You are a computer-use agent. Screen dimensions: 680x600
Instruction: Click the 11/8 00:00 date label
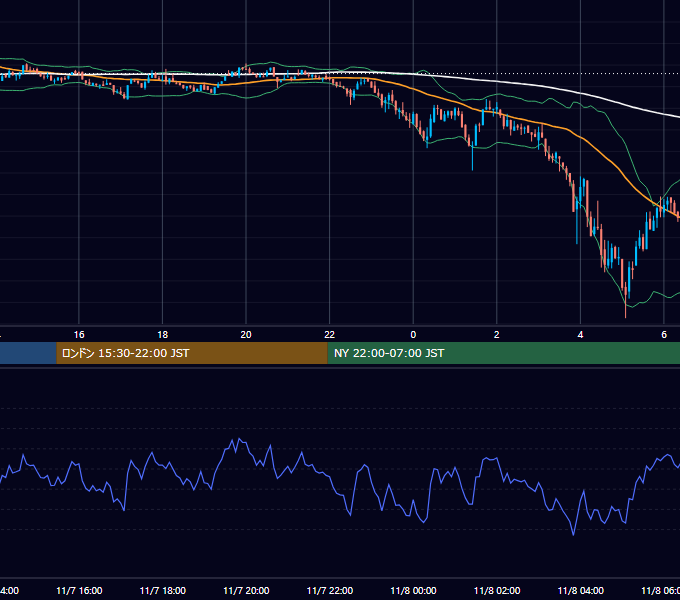413,590
